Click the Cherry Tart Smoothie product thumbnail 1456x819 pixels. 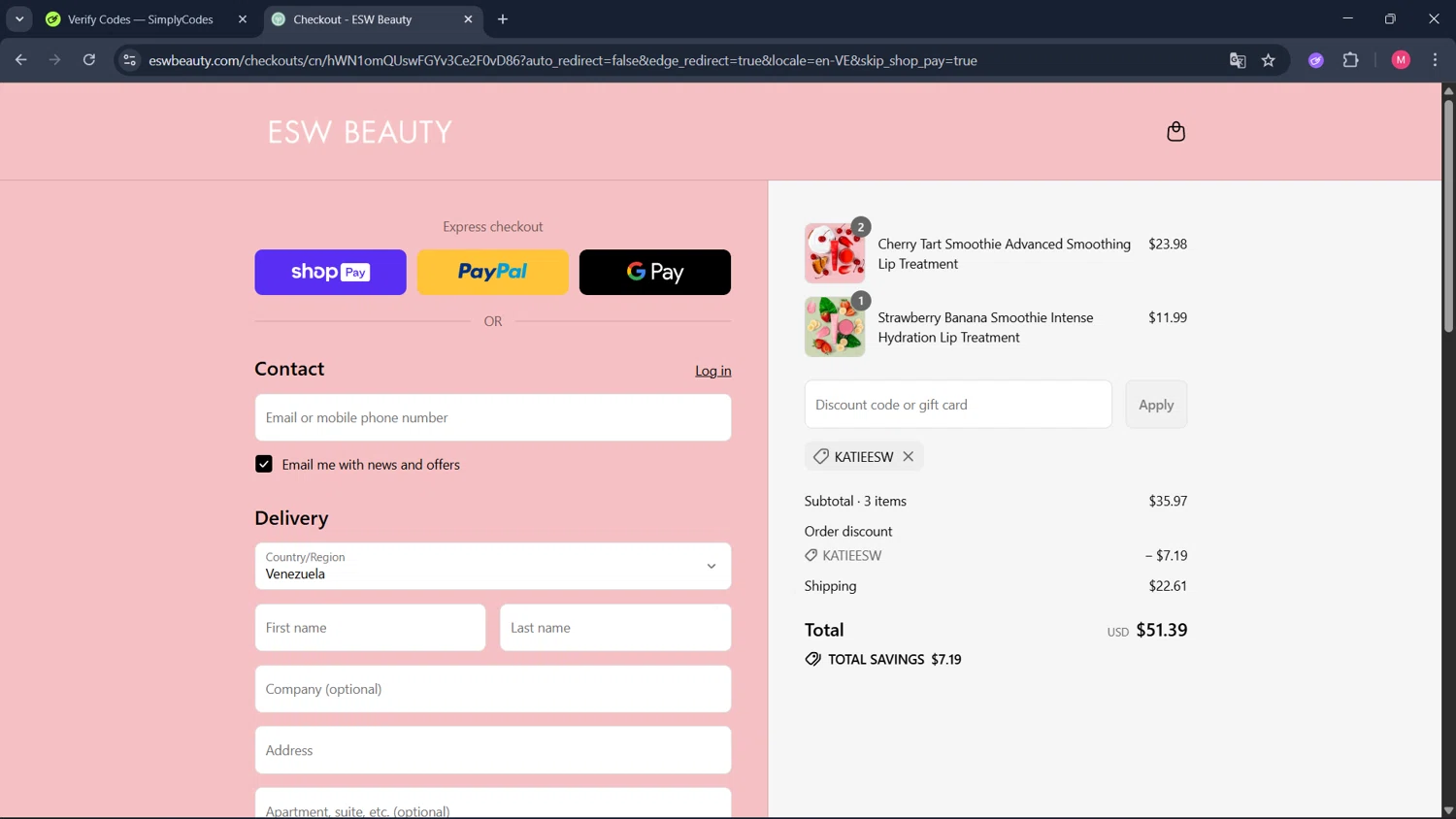835,253
